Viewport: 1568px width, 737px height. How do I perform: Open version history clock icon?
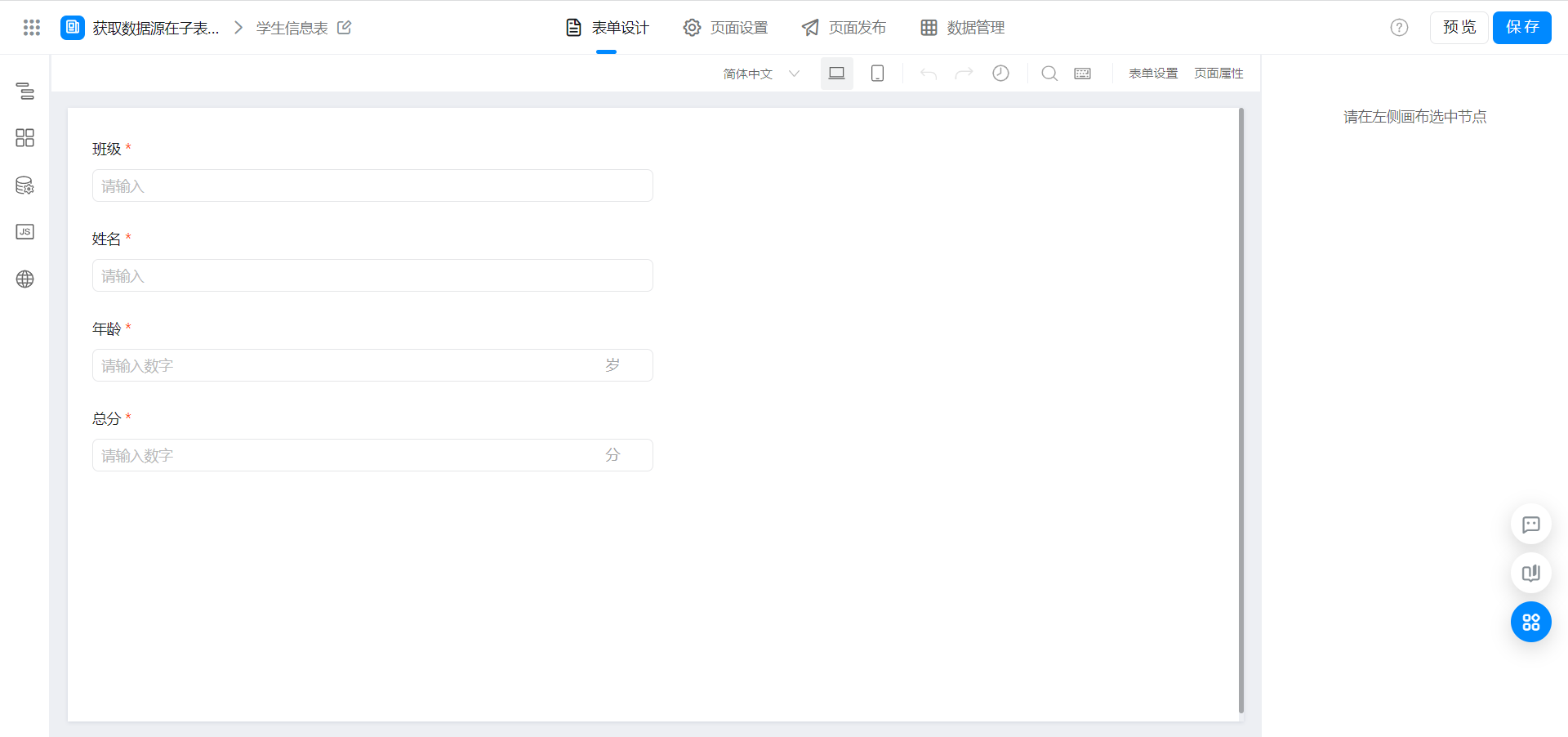click(x=1000, y=74)
